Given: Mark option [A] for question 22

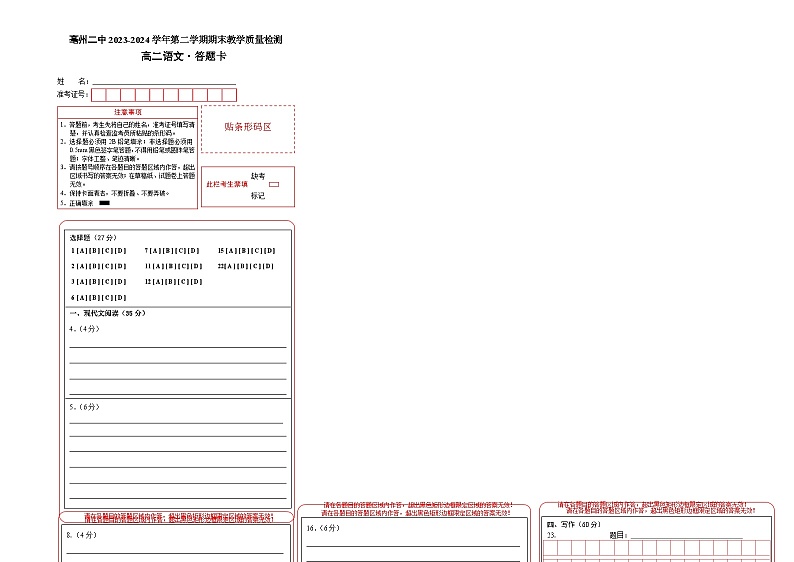Looking at the screenshot, I should coord(230,266).
